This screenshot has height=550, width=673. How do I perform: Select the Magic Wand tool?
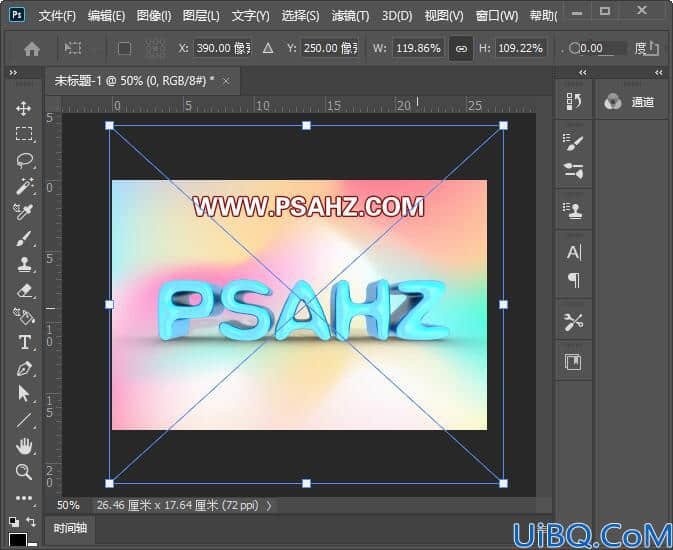coord(24,186)
